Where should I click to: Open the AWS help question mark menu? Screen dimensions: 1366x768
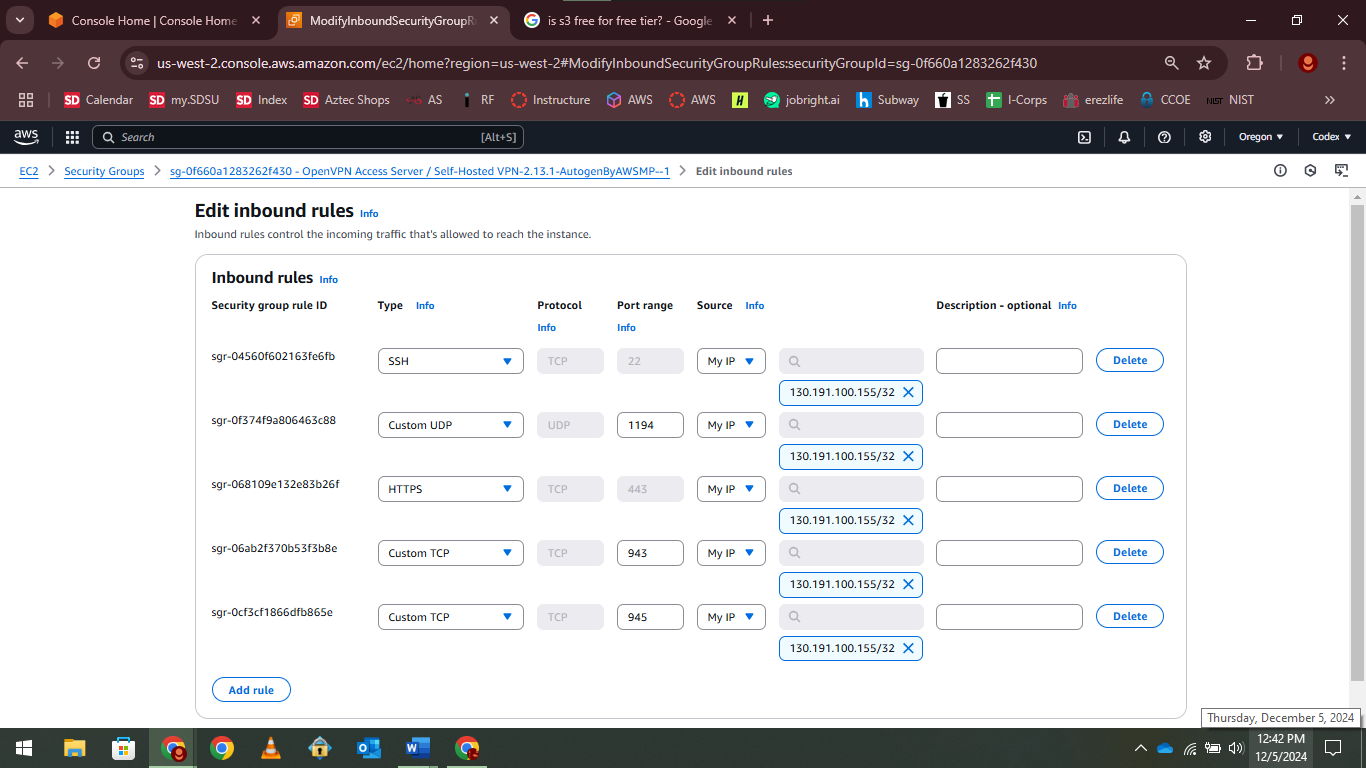[1164, 137]
